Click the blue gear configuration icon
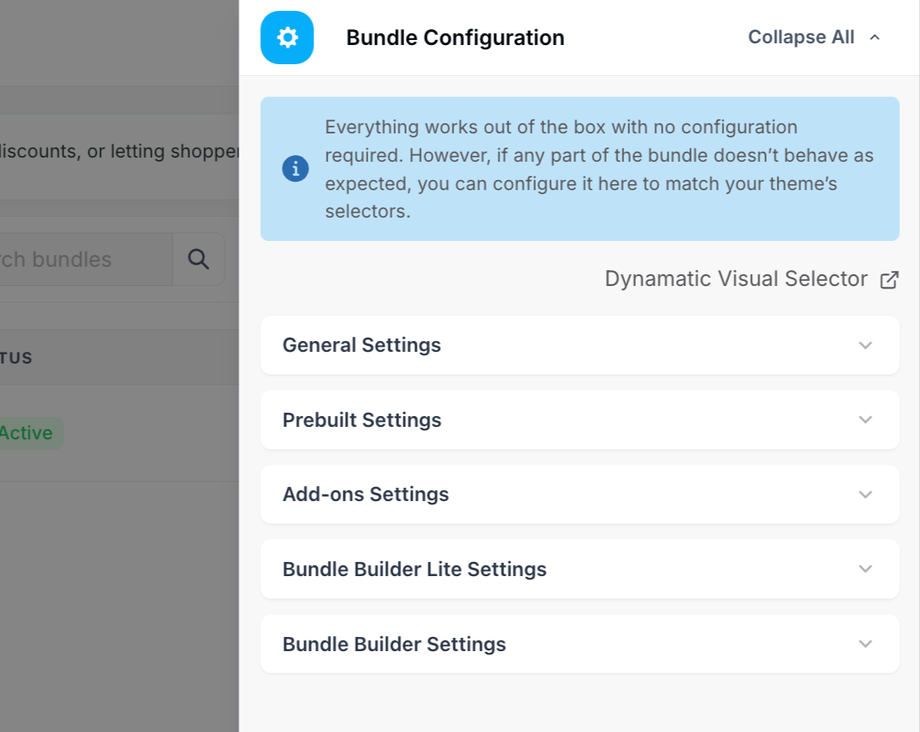The width and height of the screenshot is (920, 732). 287,38
